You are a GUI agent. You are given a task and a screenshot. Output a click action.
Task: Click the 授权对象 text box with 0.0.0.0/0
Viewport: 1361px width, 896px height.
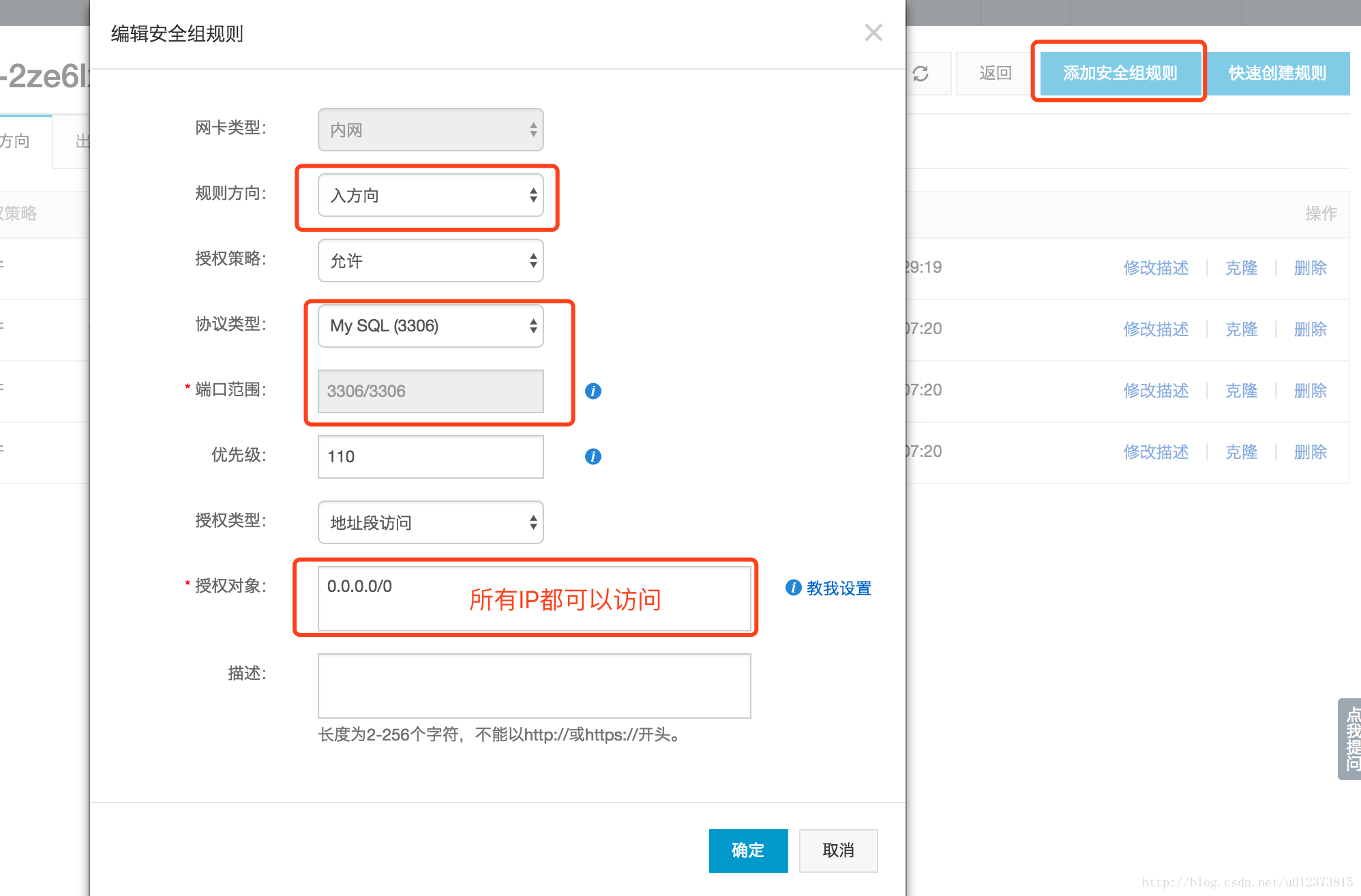click(535, 599)
